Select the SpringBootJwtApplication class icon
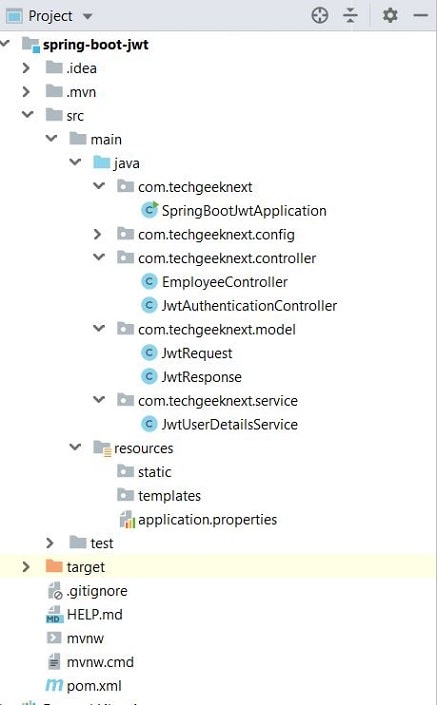Viewport: 437px width, 705px height. pyautogui.click(x=149, y=210)
